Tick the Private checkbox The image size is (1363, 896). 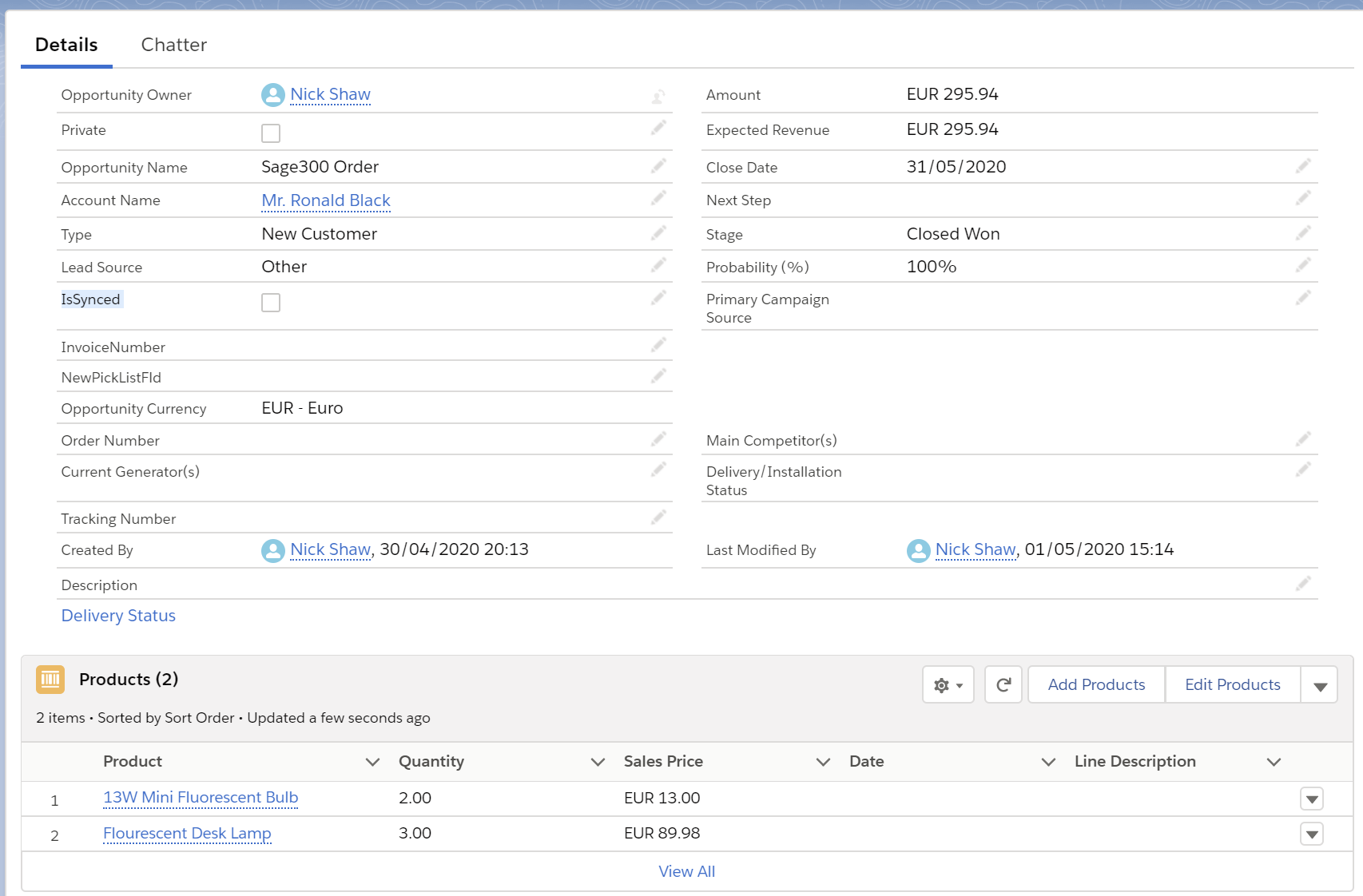click(271, 133)
